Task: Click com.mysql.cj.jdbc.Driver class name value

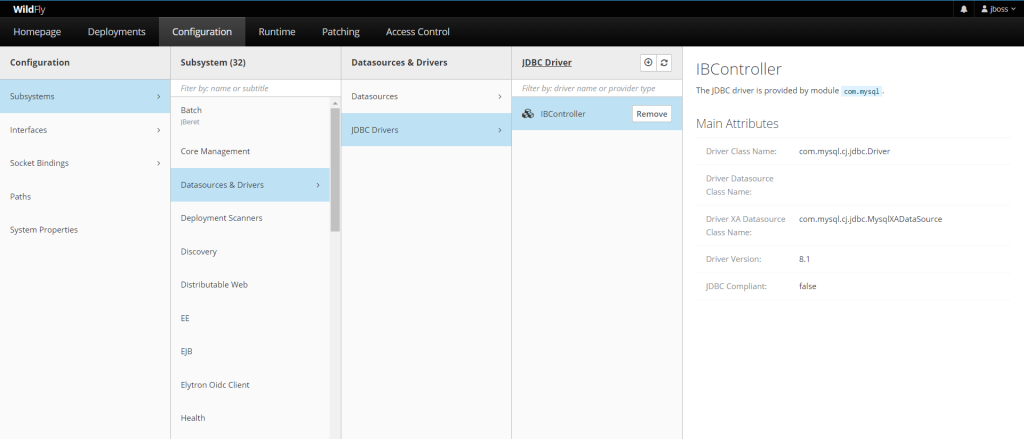Action: tap(844, 151)
